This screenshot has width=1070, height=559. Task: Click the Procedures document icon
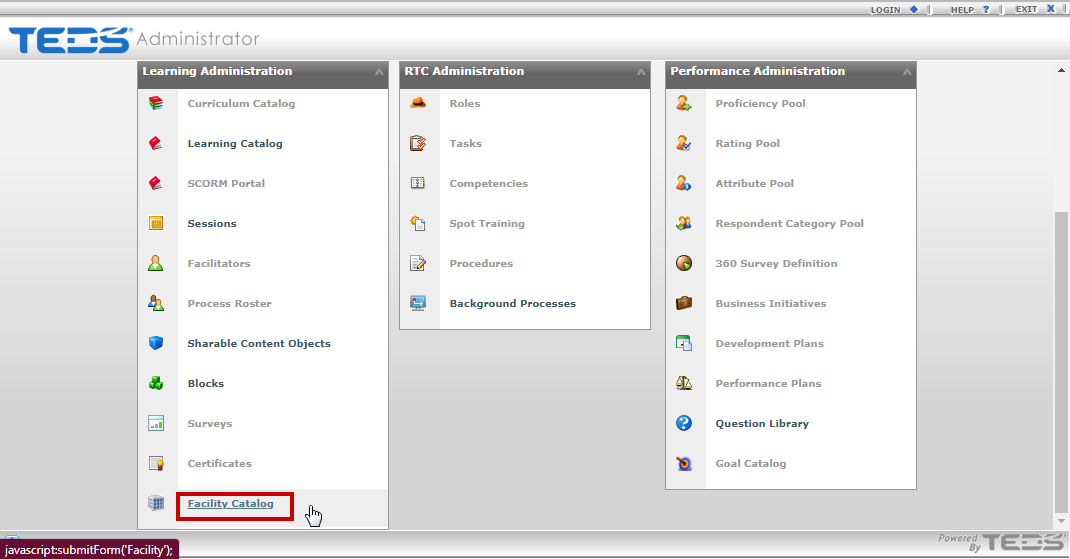418,263
